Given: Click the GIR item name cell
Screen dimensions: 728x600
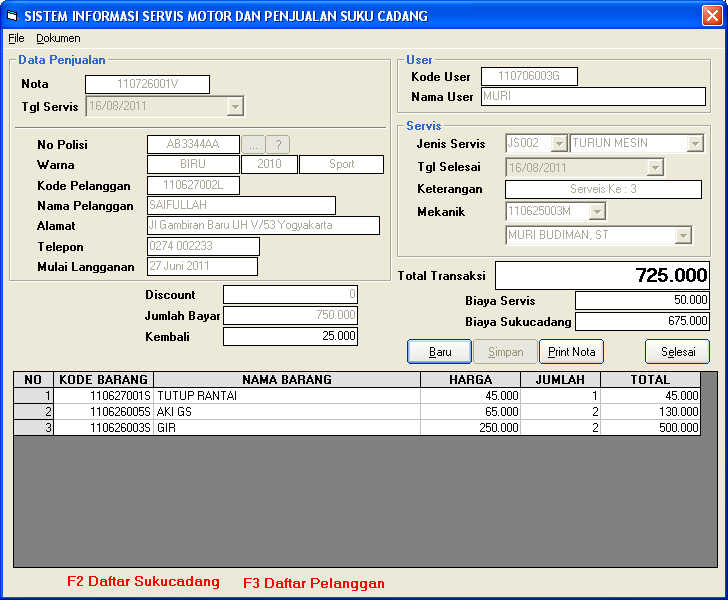Looking at the screenshot, I should coord(287,427).
